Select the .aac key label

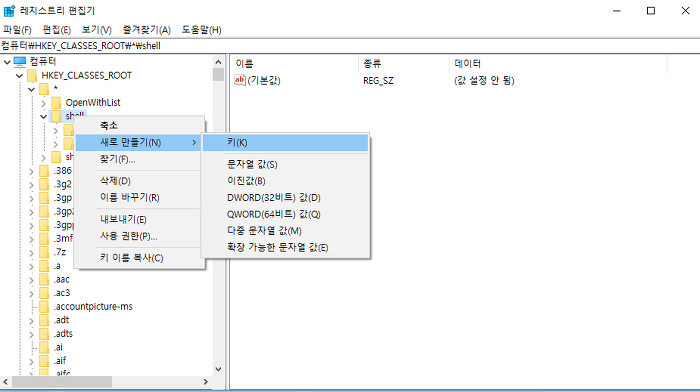click(62, 279)
